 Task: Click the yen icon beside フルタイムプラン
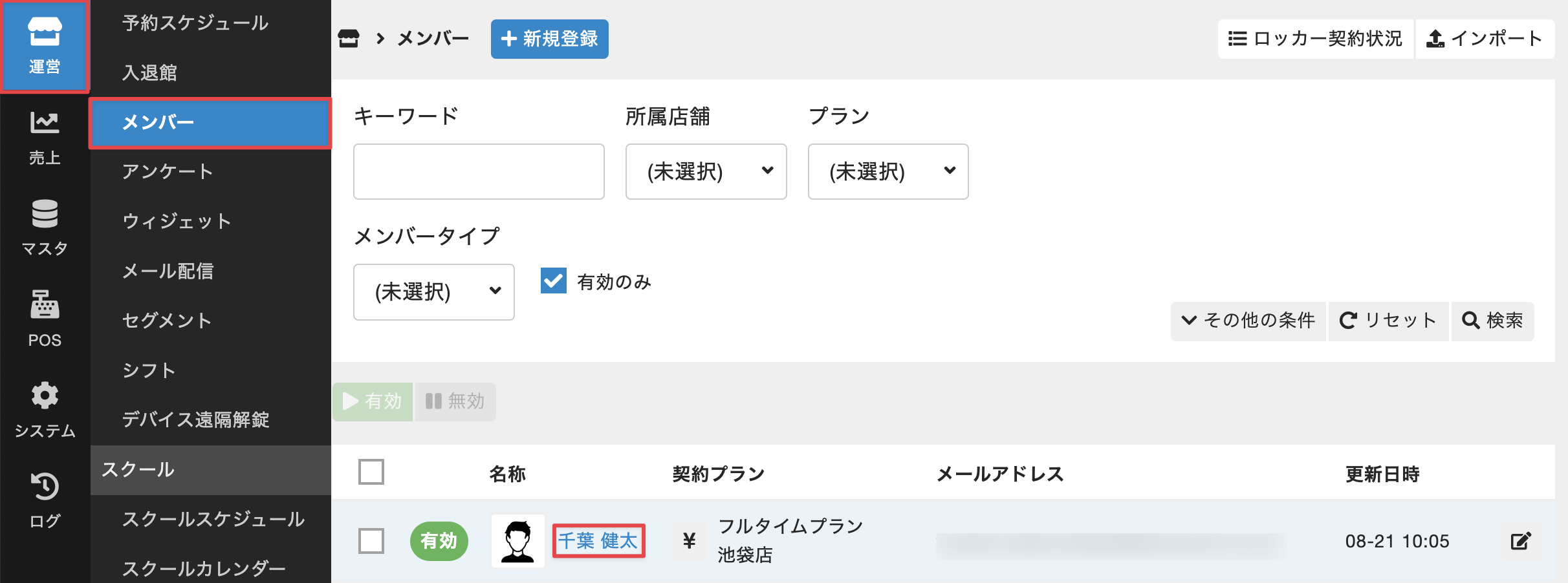point(690,541)
